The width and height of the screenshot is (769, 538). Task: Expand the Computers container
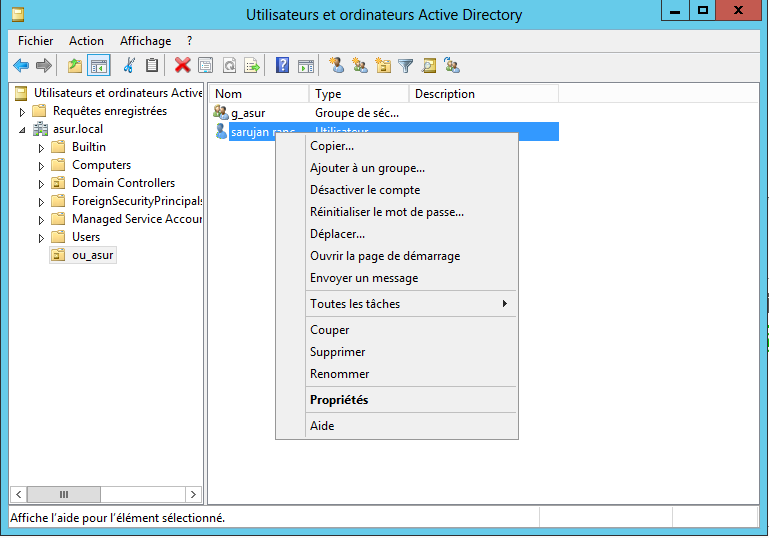tap(41, 166)
